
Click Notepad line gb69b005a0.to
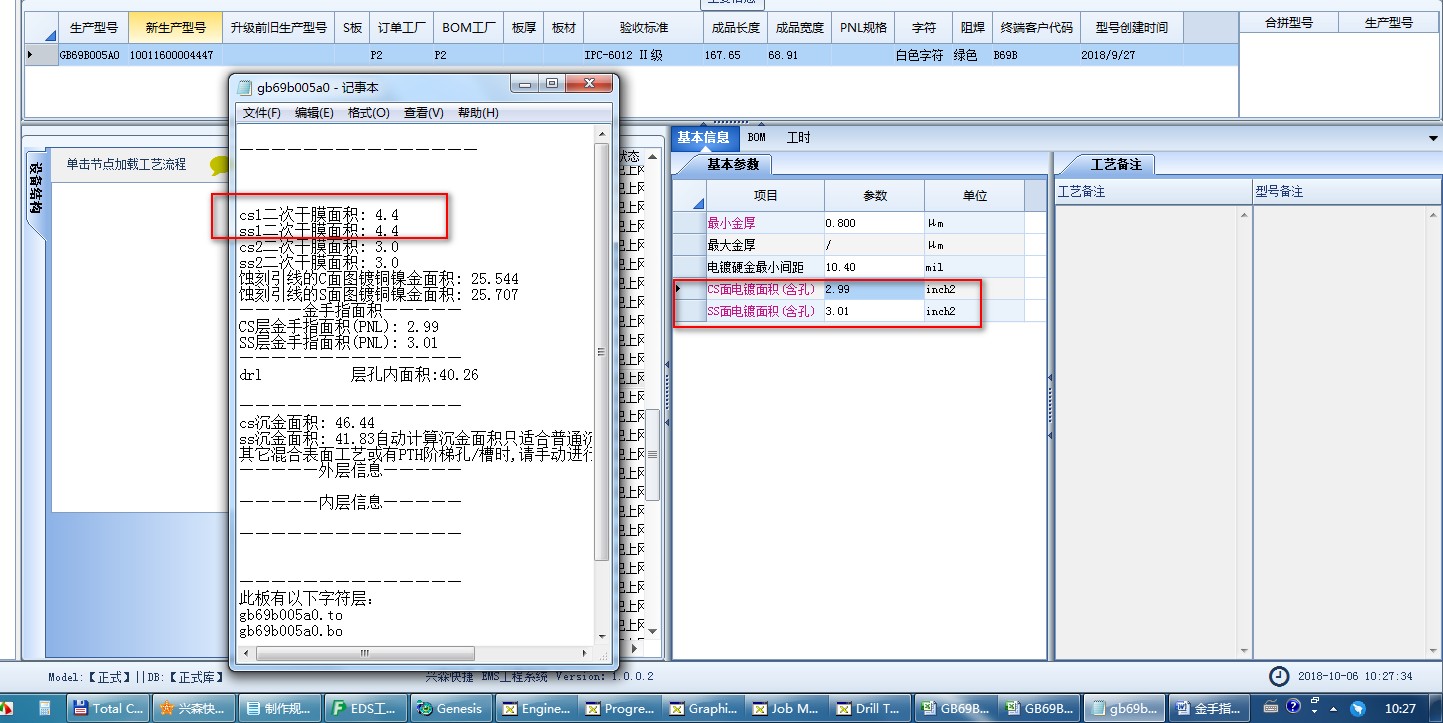click(x=291, y=615)
